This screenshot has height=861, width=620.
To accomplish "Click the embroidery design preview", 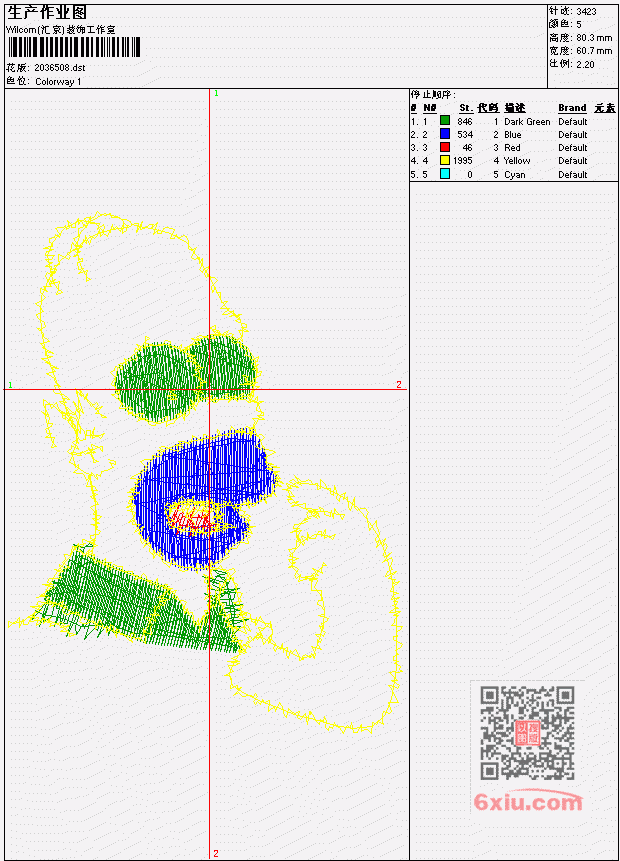I will pyautogui.click(x=204, y=472).
